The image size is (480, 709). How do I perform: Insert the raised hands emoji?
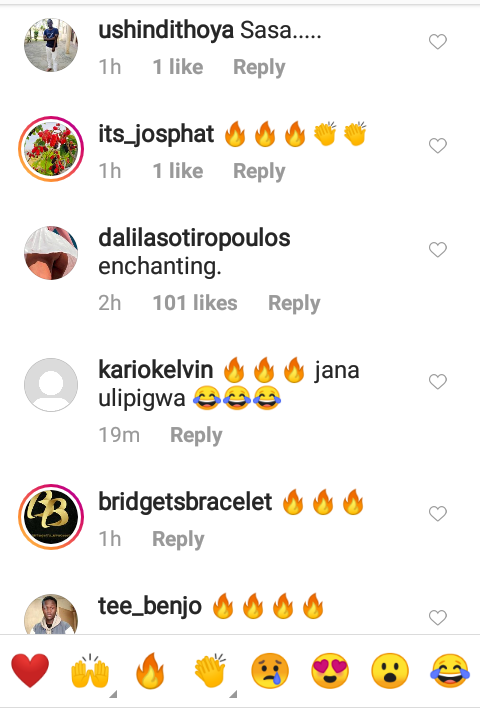90,671
